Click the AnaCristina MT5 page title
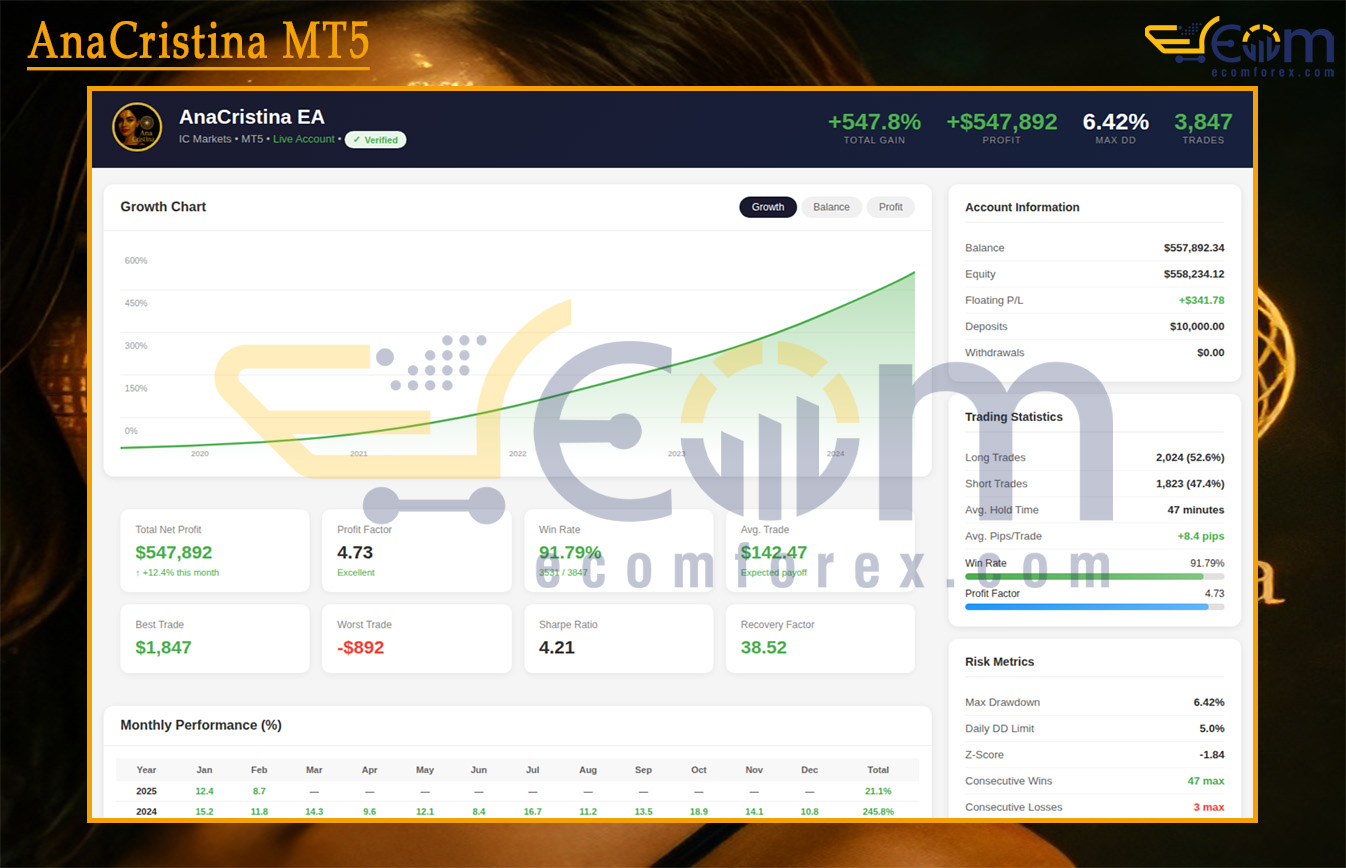1346x868 pixels. click(x=198, y=43)
